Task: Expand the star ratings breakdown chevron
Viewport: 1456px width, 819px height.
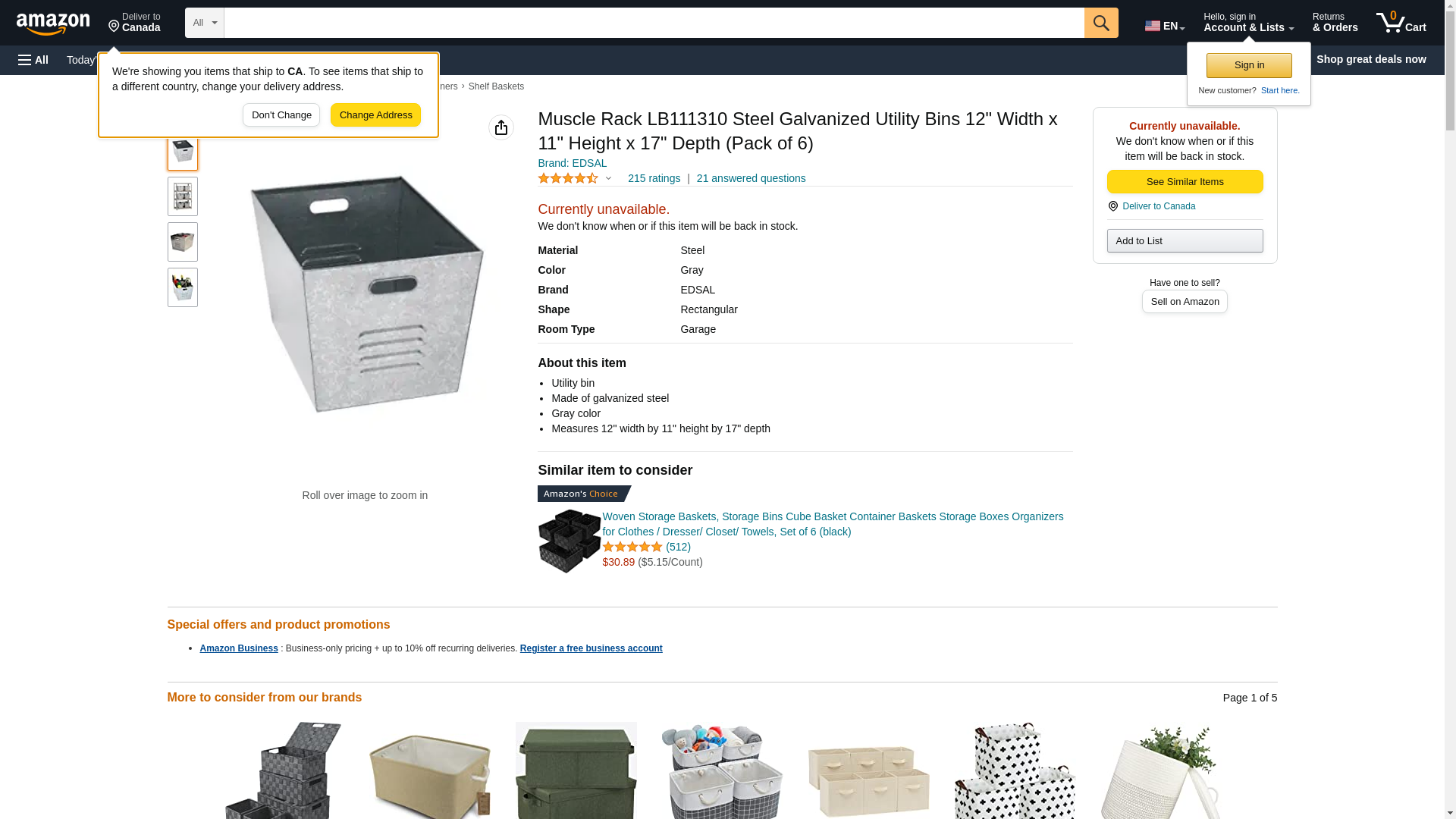Action: [x=608, y=178]
